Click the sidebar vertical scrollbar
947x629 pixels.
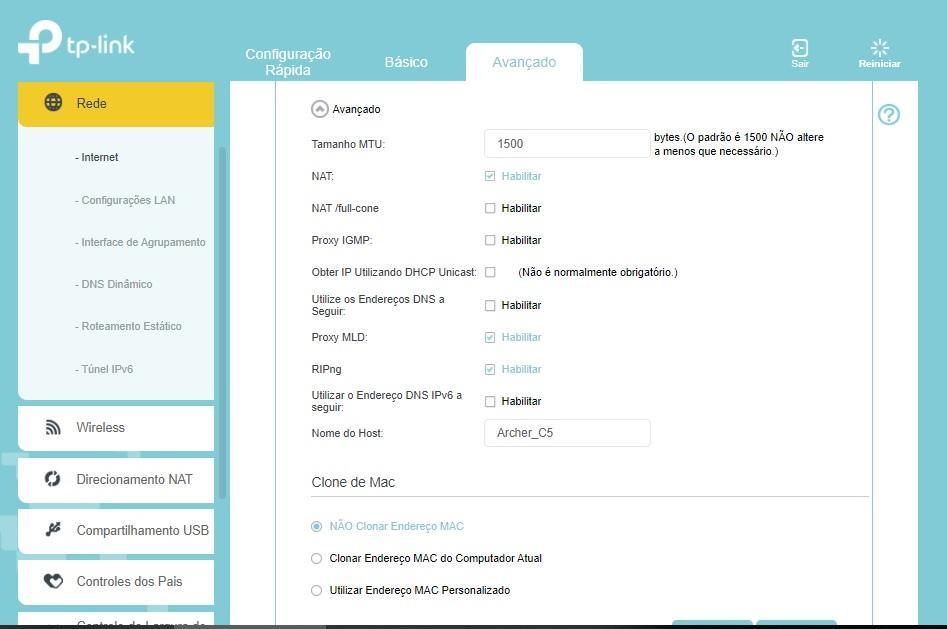[222, 320]
